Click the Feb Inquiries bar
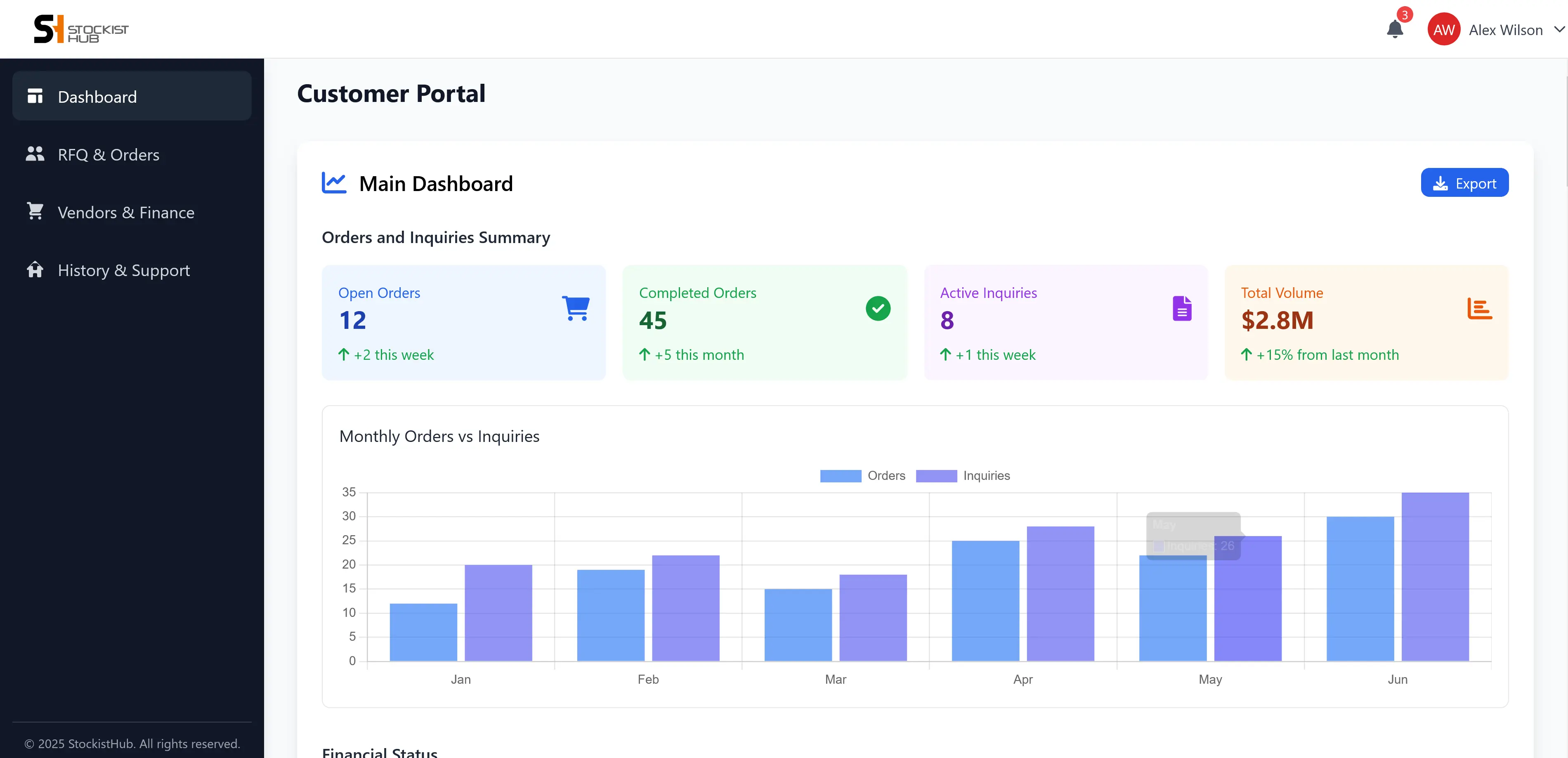1568x758 pixels. coord(685,608)
